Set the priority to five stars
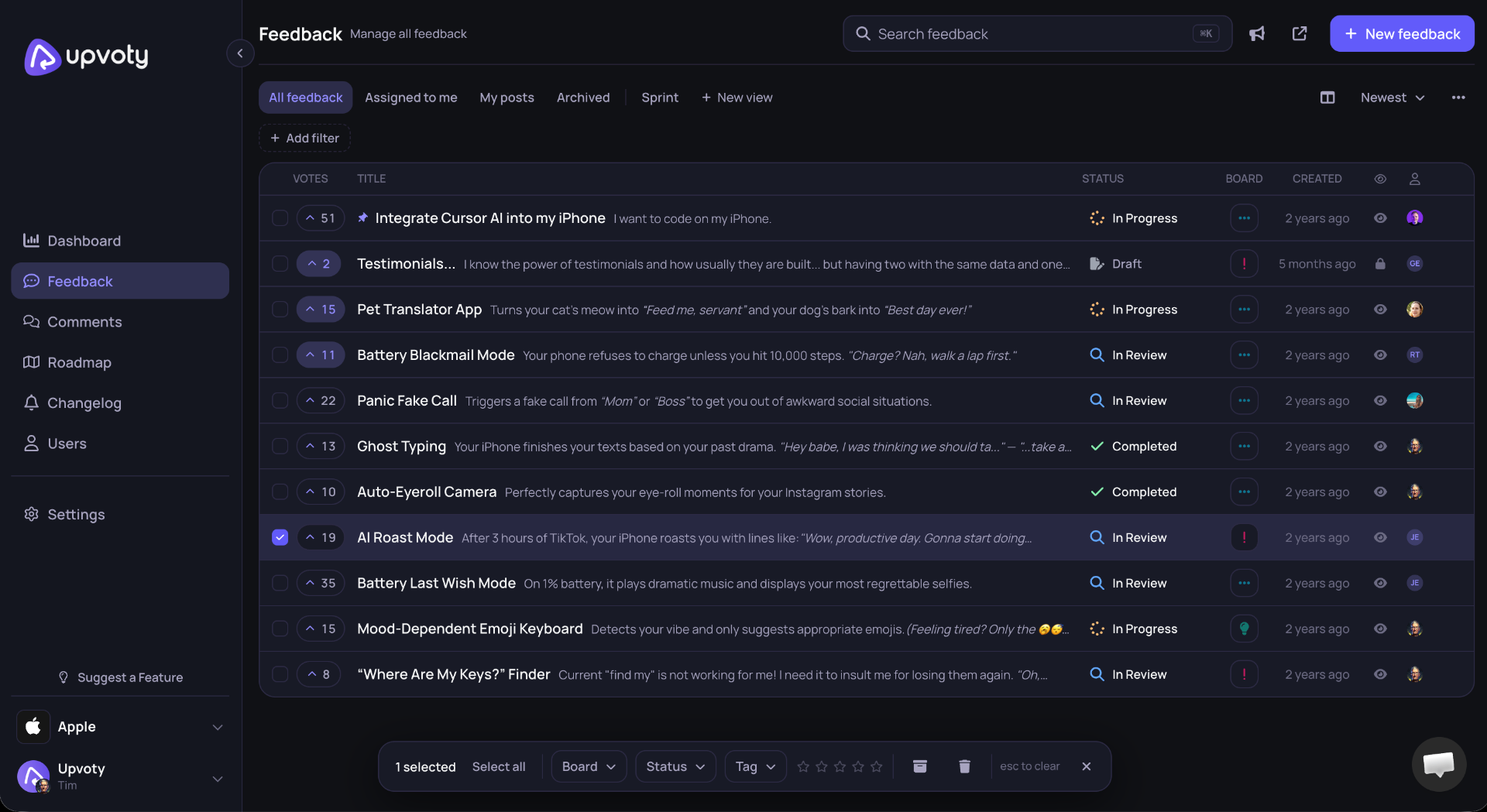The image size is (1487, 812). coord(876,766)
